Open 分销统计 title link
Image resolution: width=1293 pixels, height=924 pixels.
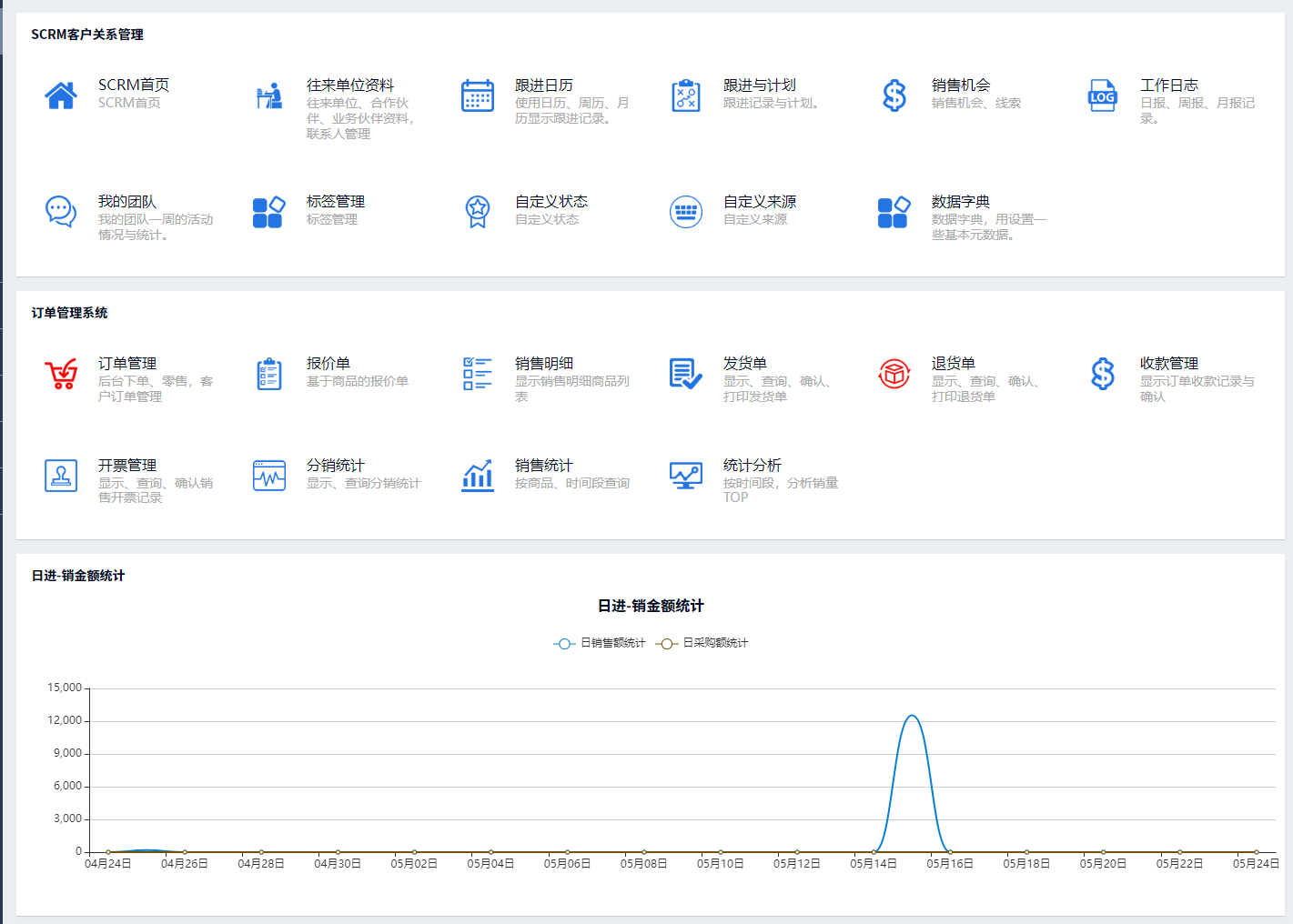click(x=336, y=465)
